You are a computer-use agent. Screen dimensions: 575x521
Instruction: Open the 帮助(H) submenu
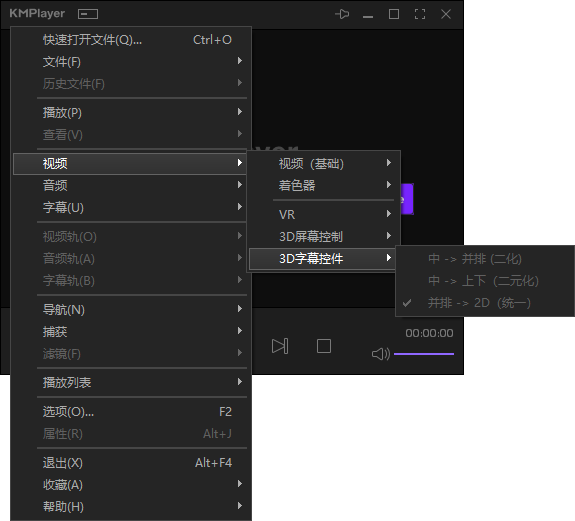click(132, 506)
